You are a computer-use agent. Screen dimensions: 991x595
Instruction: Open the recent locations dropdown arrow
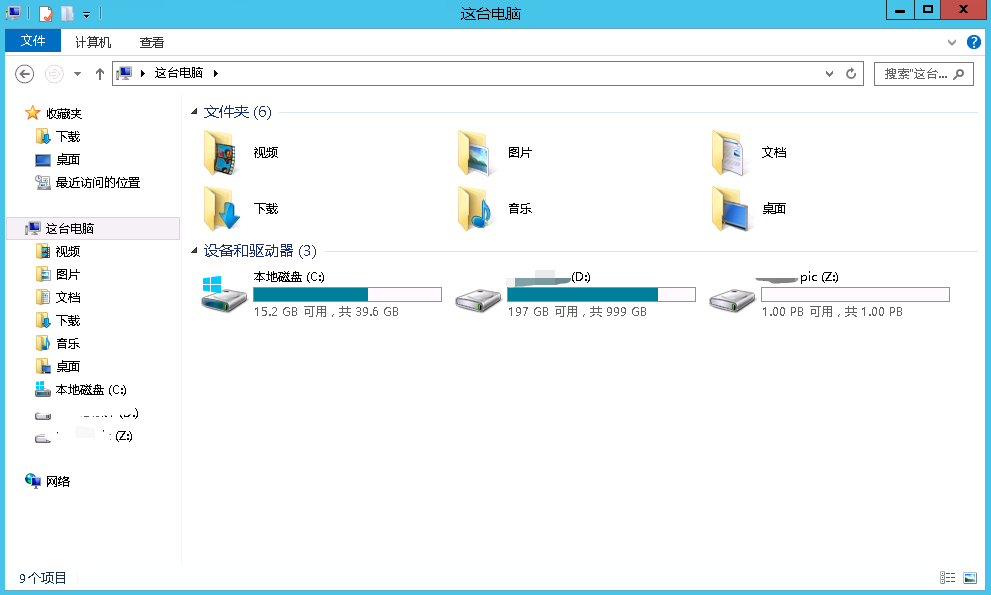[77, 74]
